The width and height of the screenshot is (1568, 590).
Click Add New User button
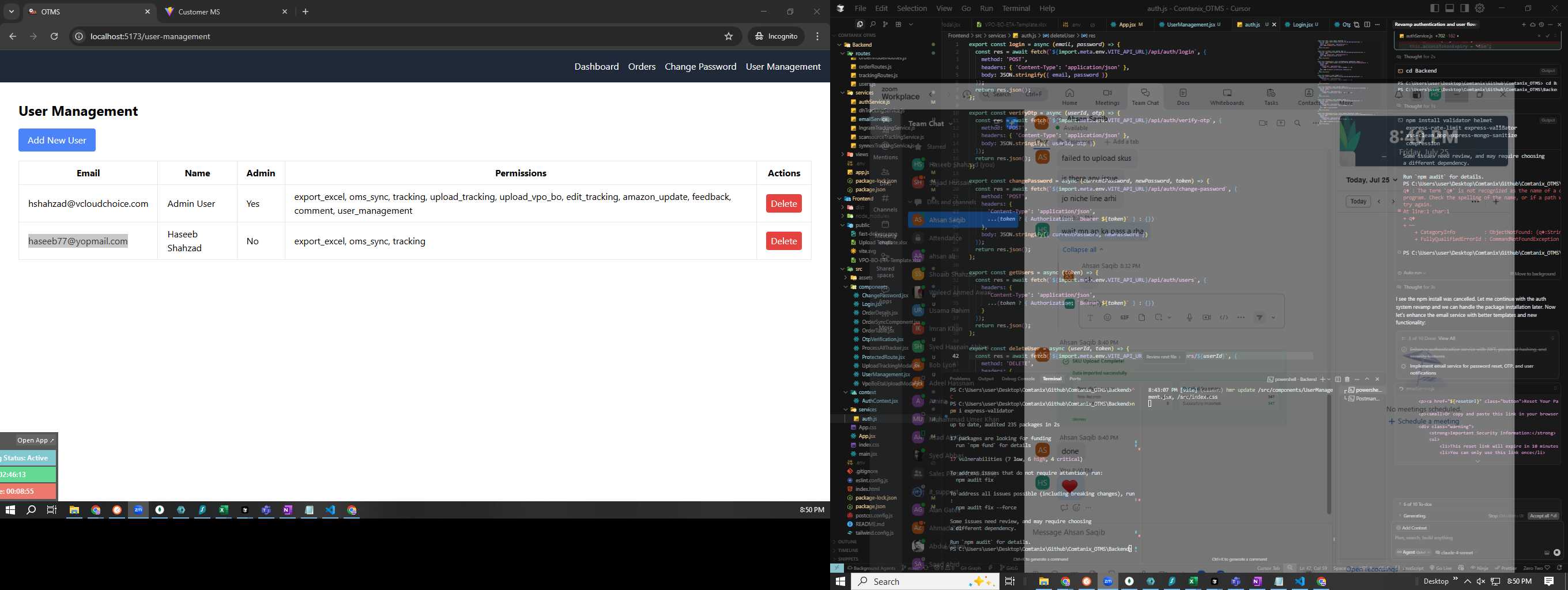point(56,140)
